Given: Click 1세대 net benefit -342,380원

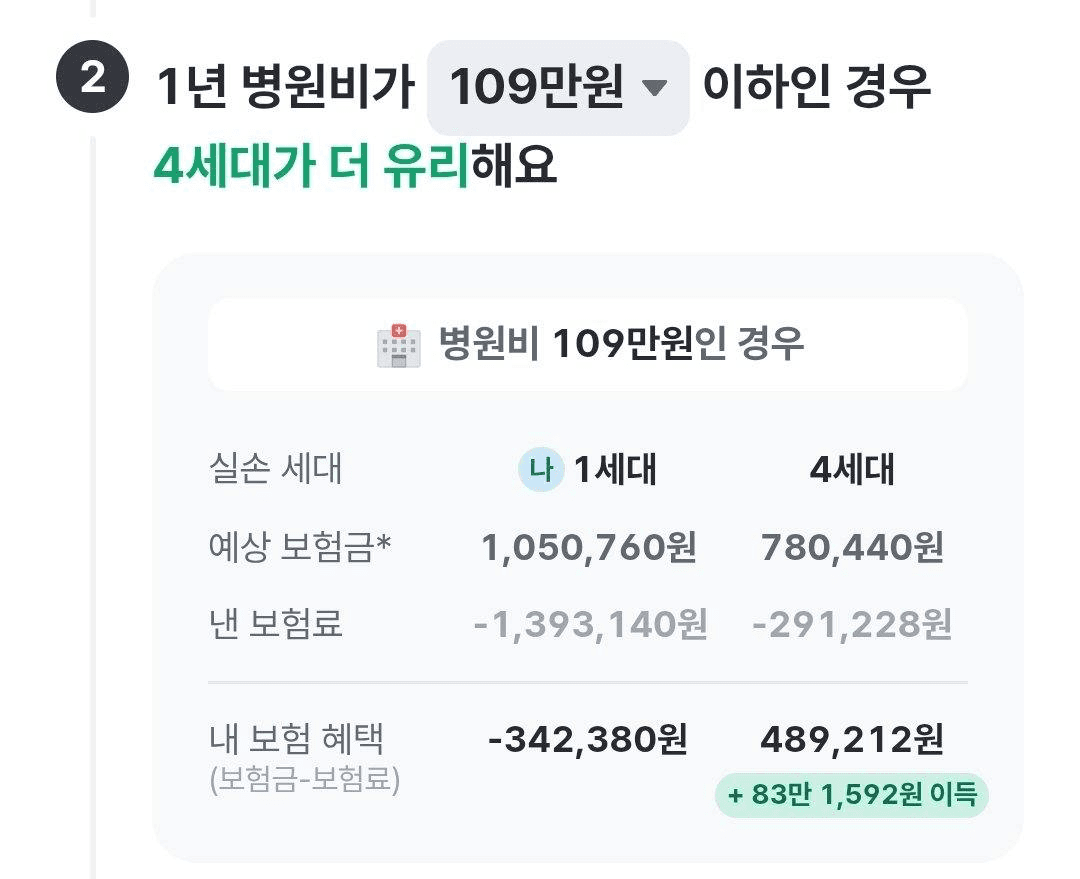Looking at the screenshot, I should coord(588,740).
